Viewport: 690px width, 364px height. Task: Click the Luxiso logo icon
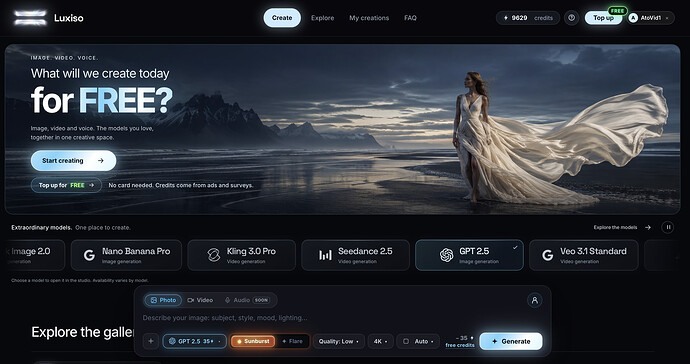click(30, 18)
